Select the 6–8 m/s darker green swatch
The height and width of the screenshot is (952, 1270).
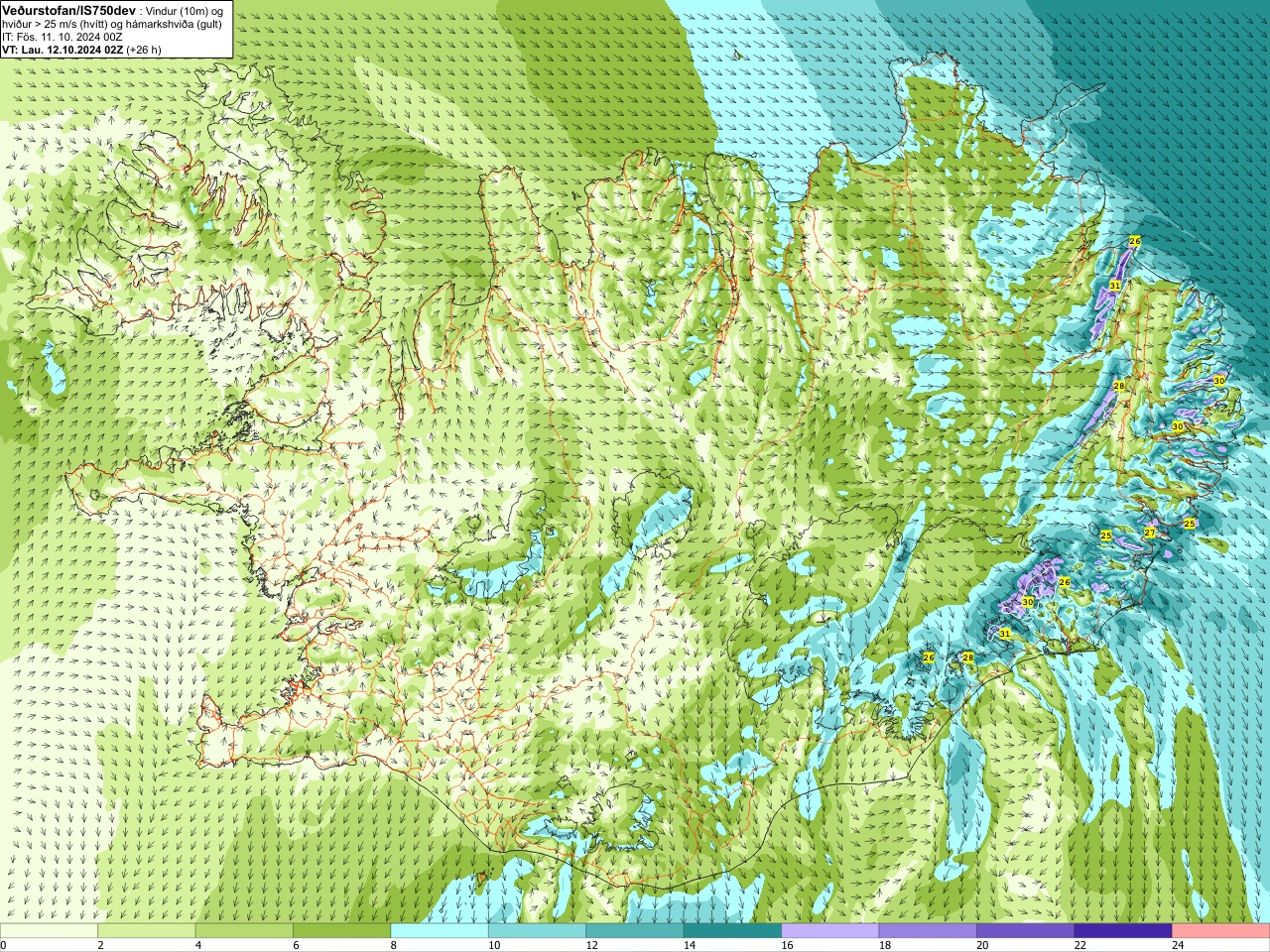341,930
